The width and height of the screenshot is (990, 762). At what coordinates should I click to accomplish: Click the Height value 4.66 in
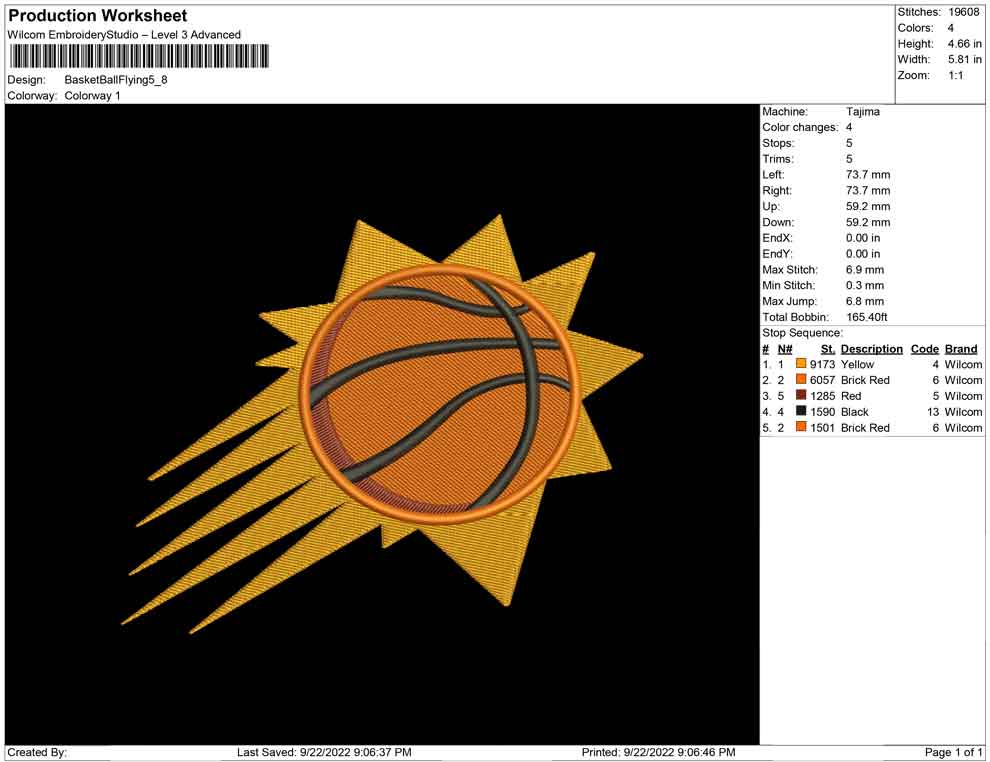pos(965,44)
